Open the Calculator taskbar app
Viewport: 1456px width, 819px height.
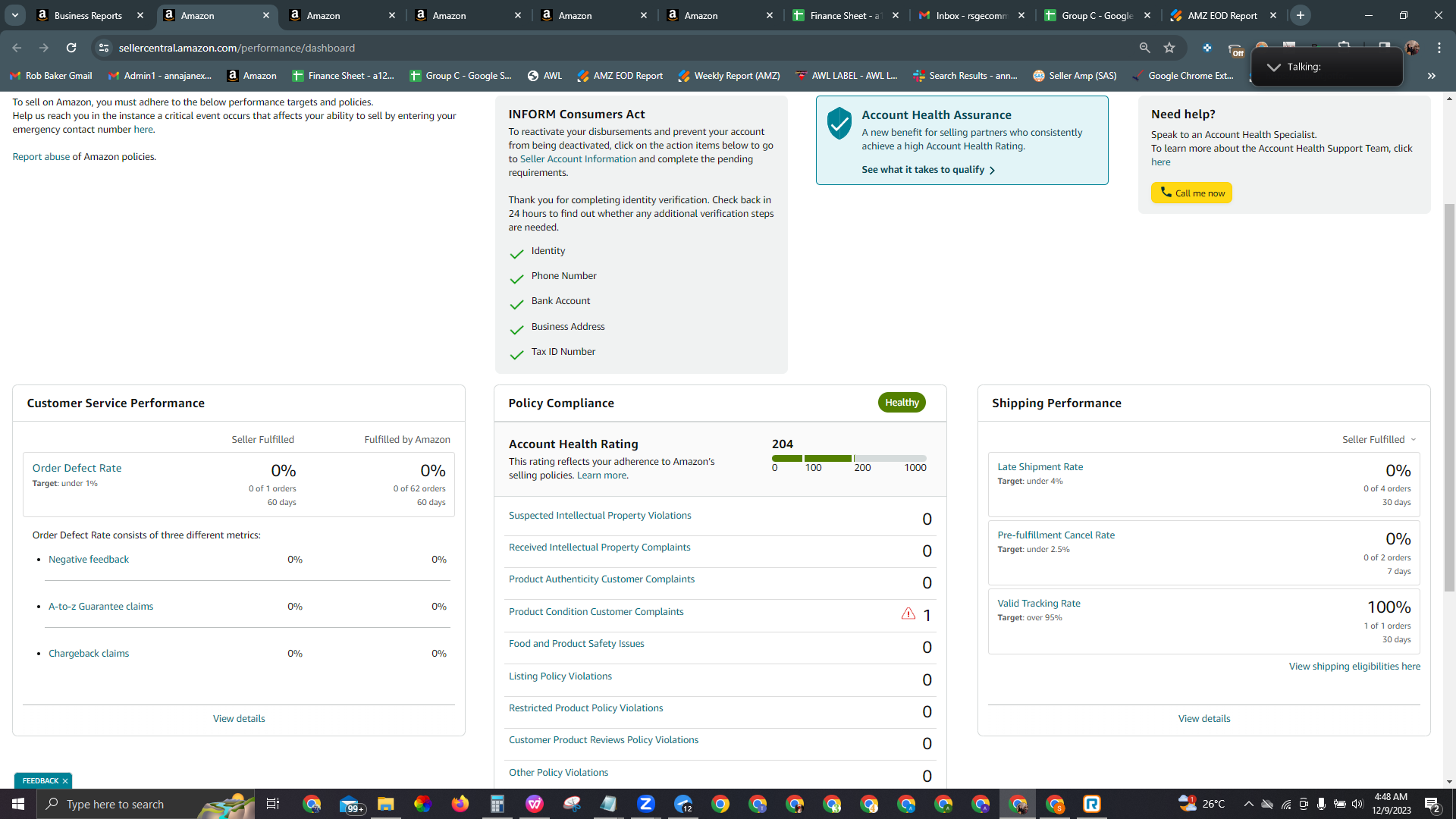coord(497,804)
